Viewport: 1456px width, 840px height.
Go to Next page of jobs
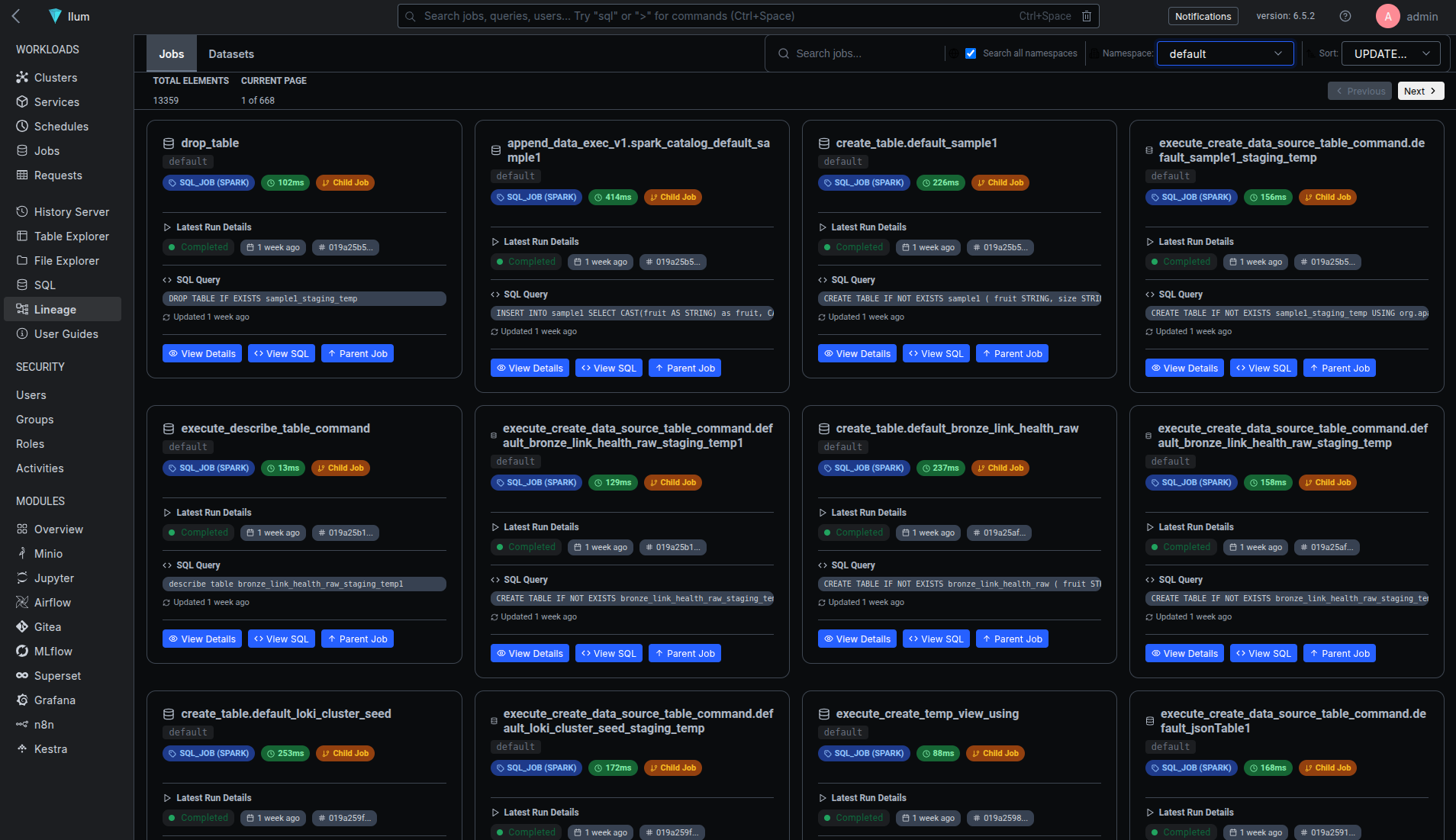(1420, 91)
